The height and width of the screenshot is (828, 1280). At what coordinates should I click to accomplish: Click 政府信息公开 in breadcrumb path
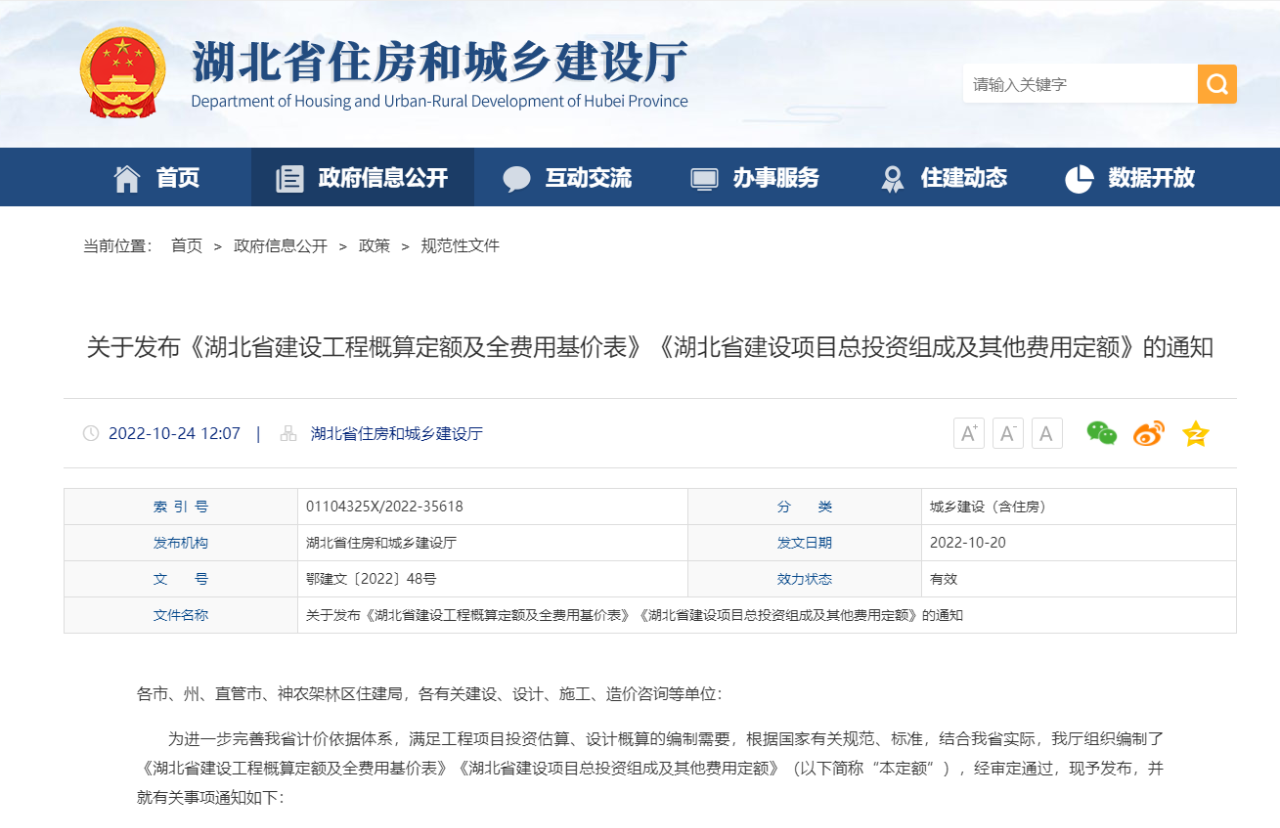280,246
